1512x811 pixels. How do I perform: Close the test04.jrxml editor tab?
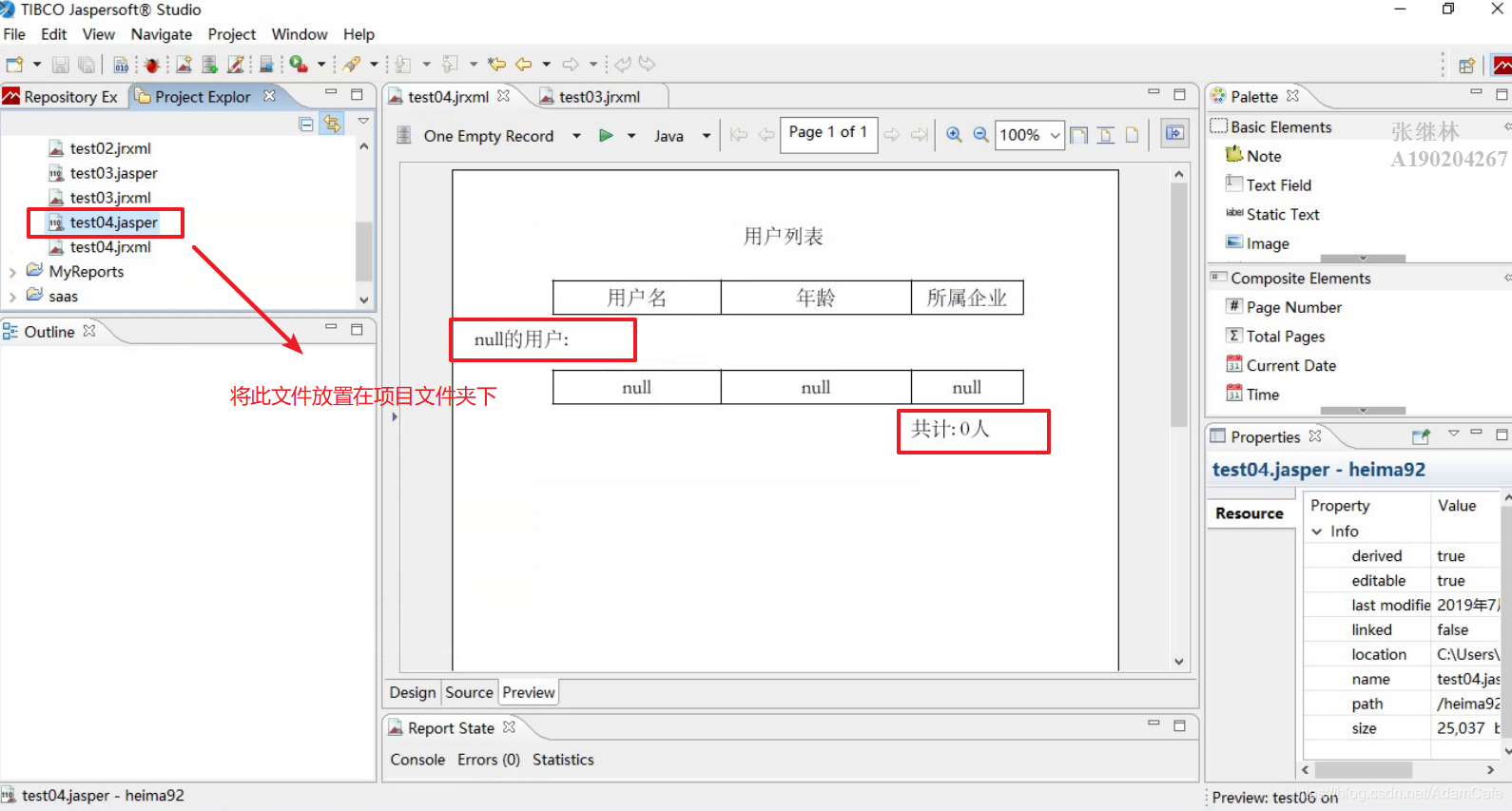tap(503, 96)
